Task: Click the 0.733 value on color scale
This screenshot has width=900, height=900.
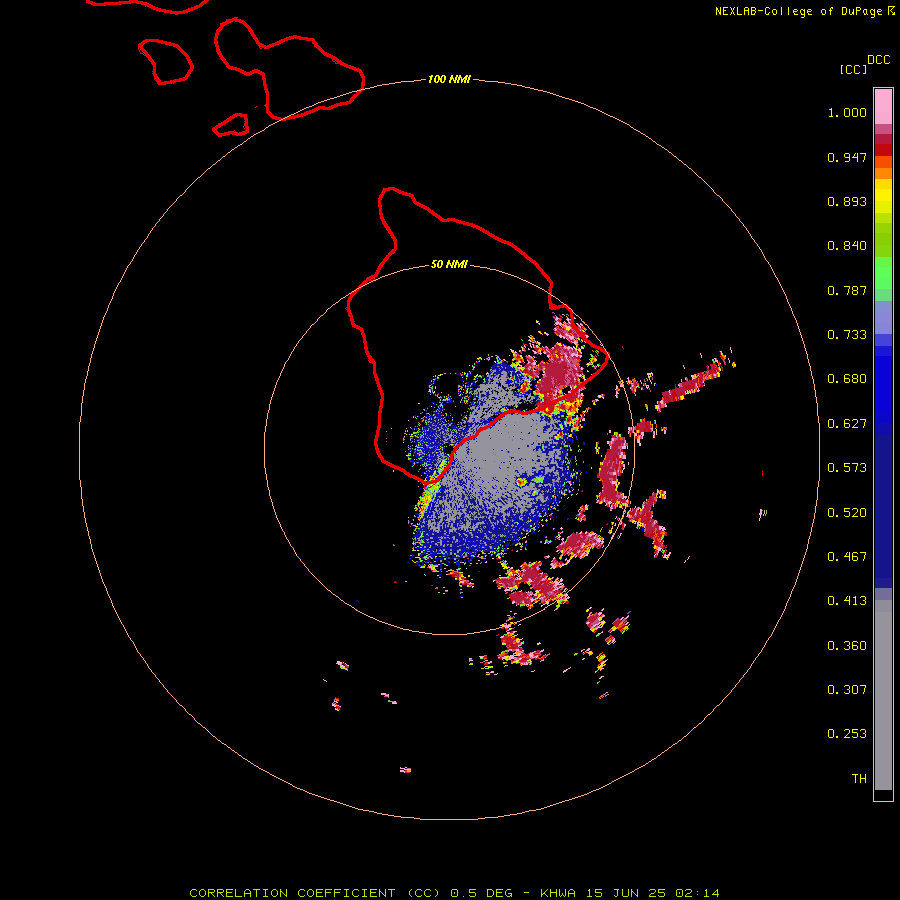Action: coord(847,335)
